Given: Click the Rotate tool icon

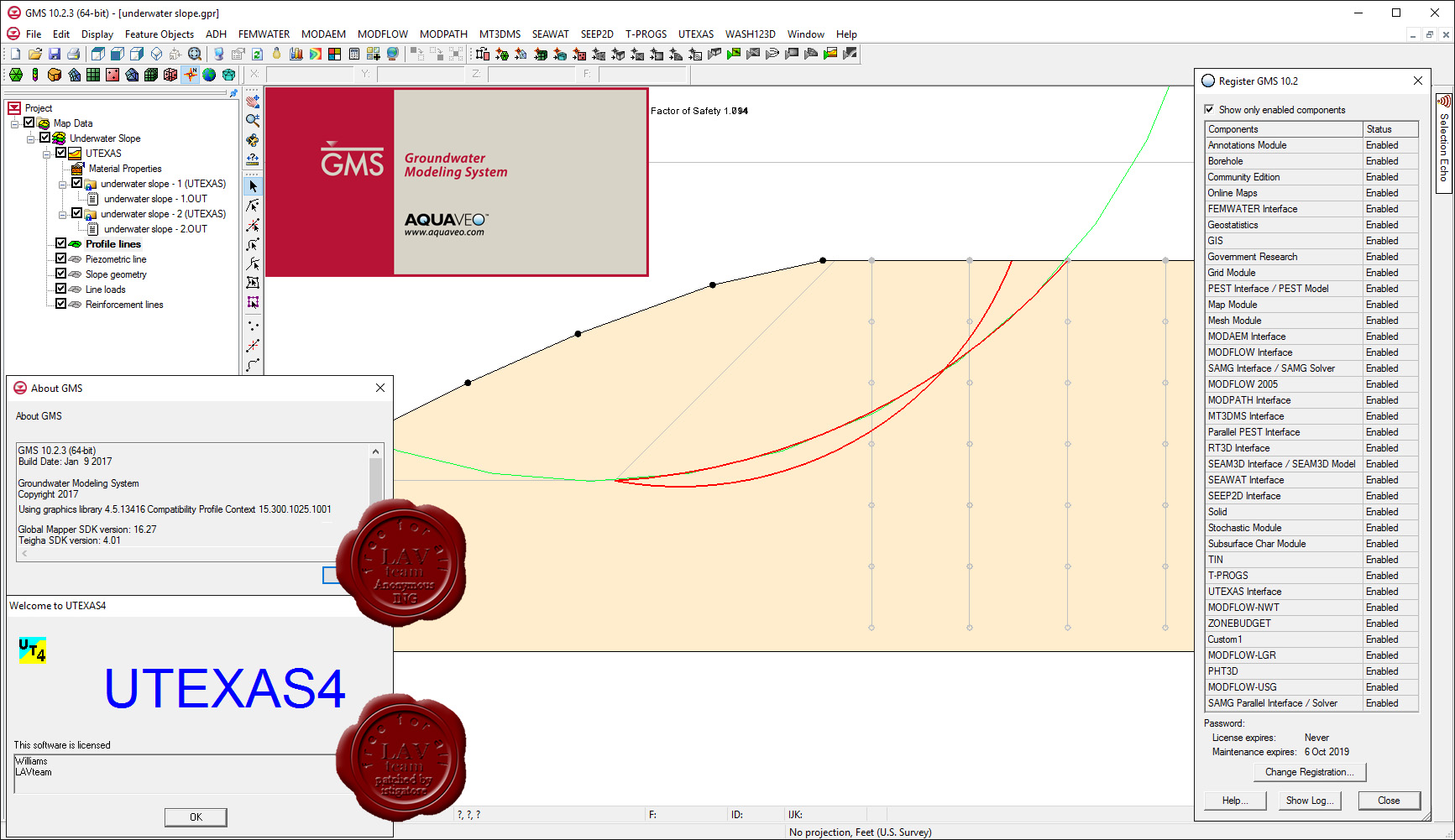Looking at the screenshot, I should pyautogui.click(x=253, y=139).
